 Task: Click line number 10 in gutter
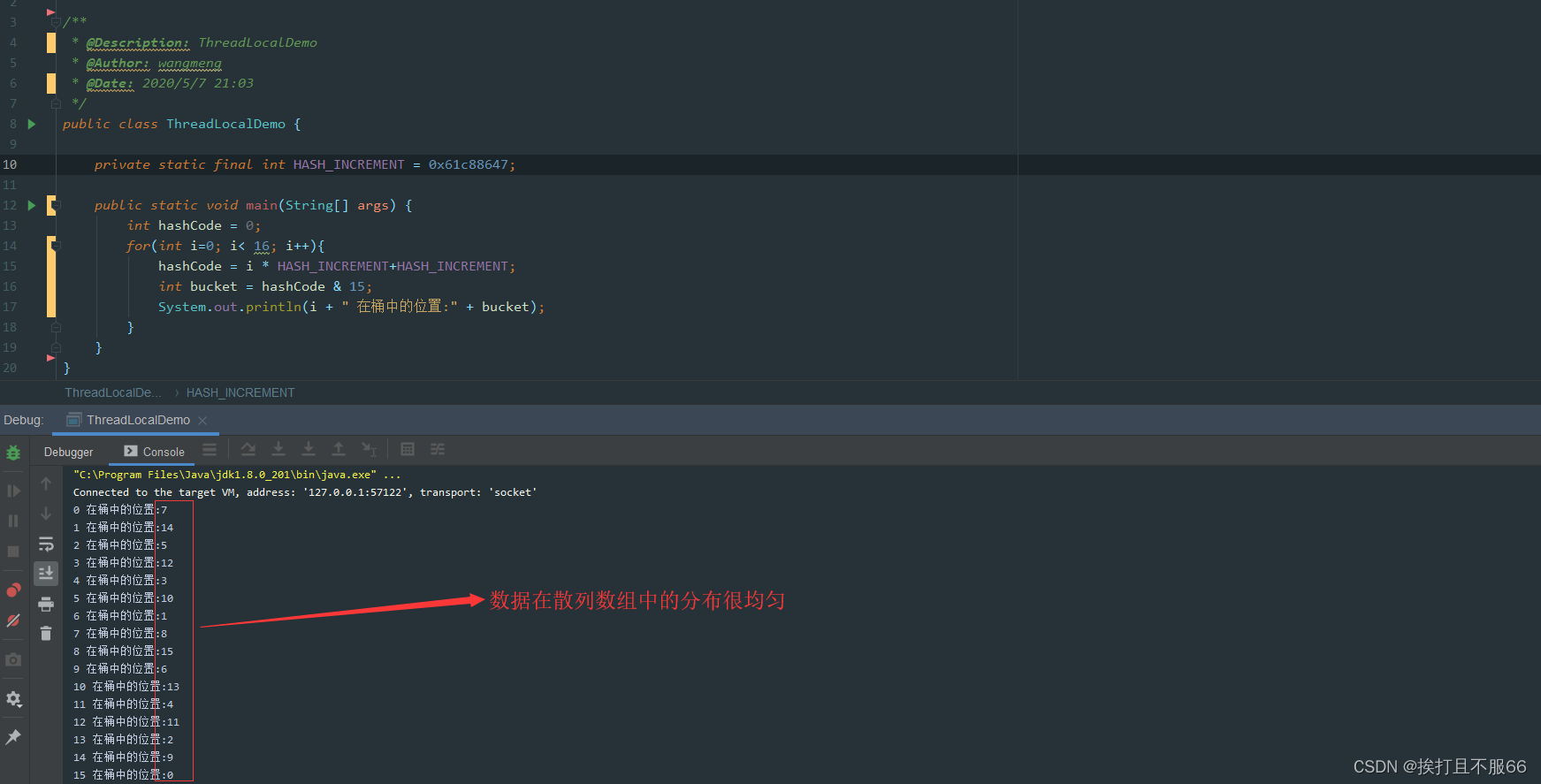coord(10,164)
